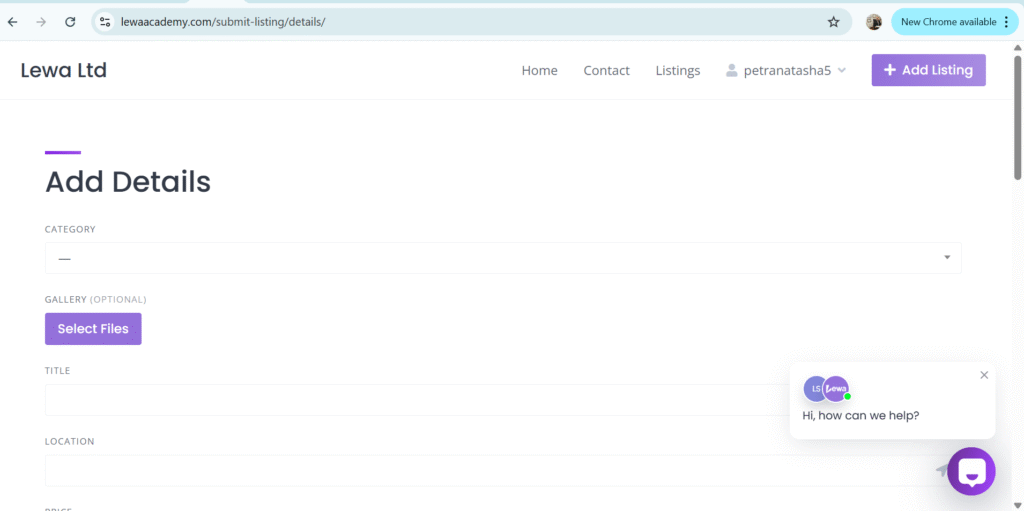Click the browser forward arrow

41,22
